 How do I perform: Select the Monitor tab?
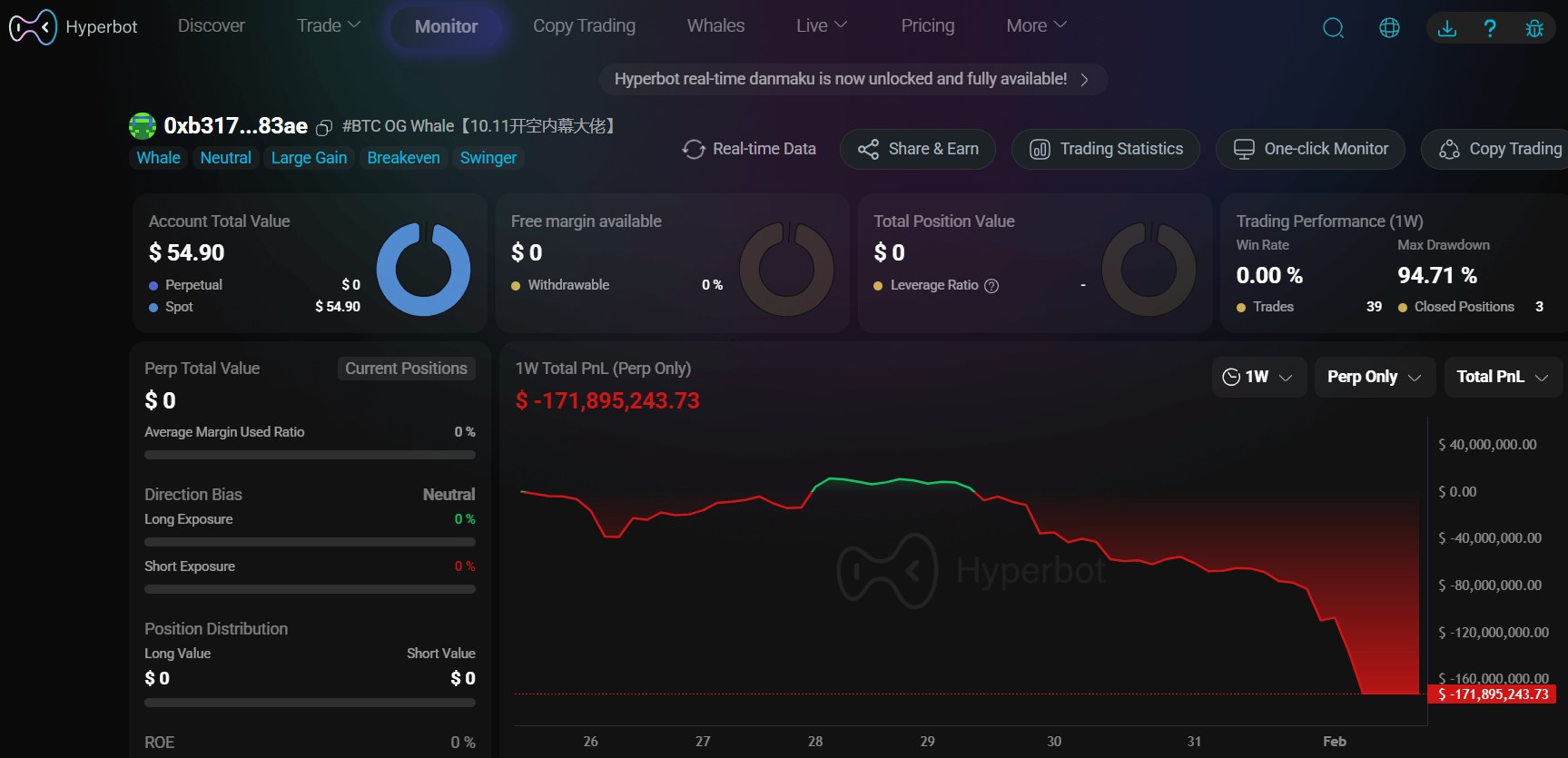446,26
